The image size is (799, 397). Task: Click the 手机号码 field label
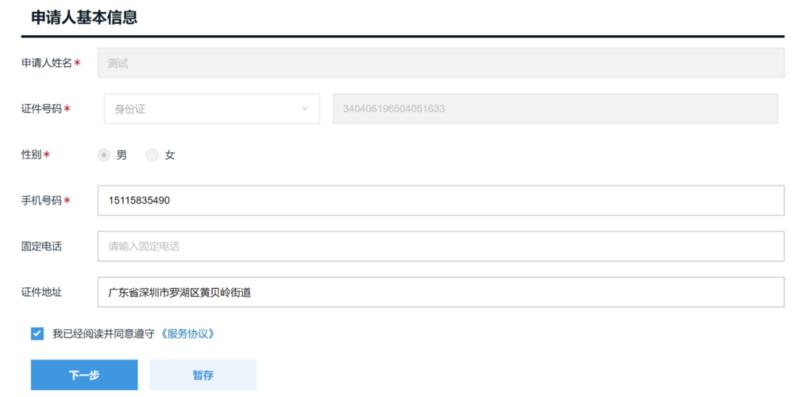(41, 200)
